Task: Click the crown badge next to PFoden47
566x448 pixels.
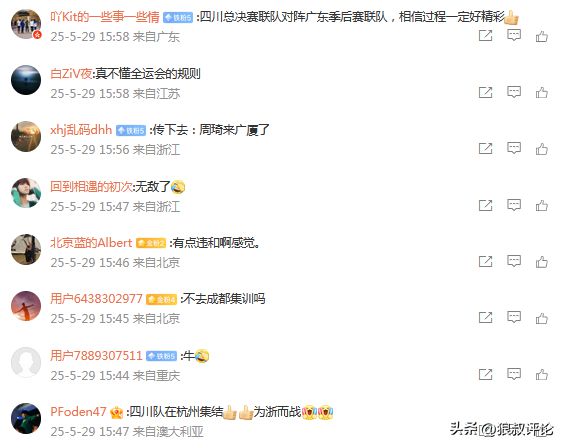Action: click(116, 412)
